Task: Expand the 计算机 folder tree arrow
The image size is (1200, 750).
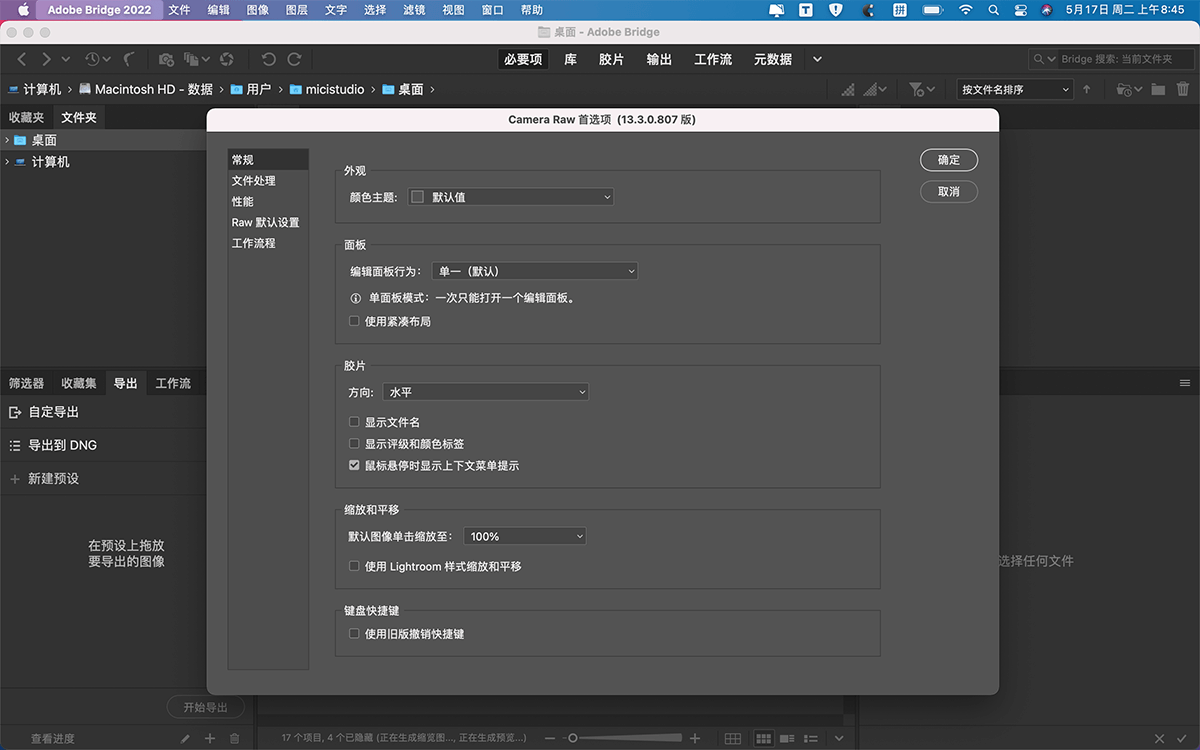Action: [x=7, y=162]
